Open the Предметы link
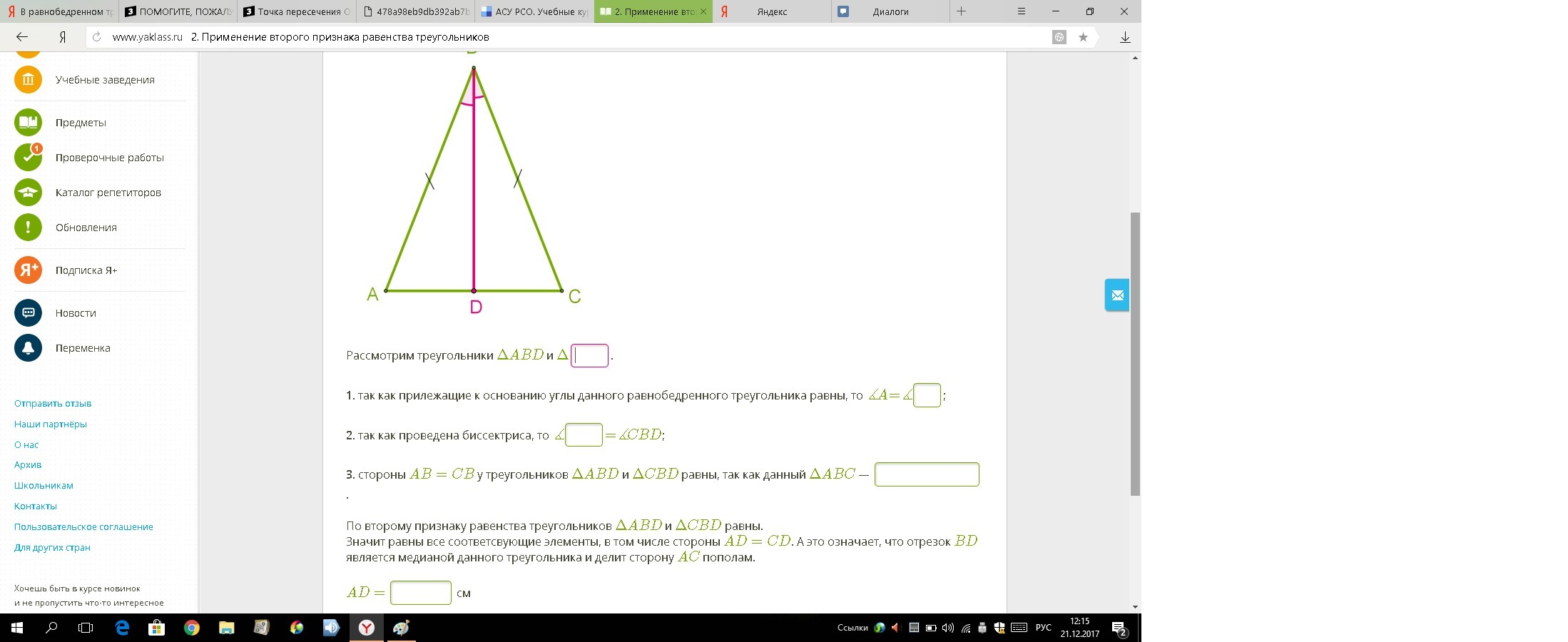Image resolution: width=1568 pixels, height=642 pixels. (x=81, y=123)
